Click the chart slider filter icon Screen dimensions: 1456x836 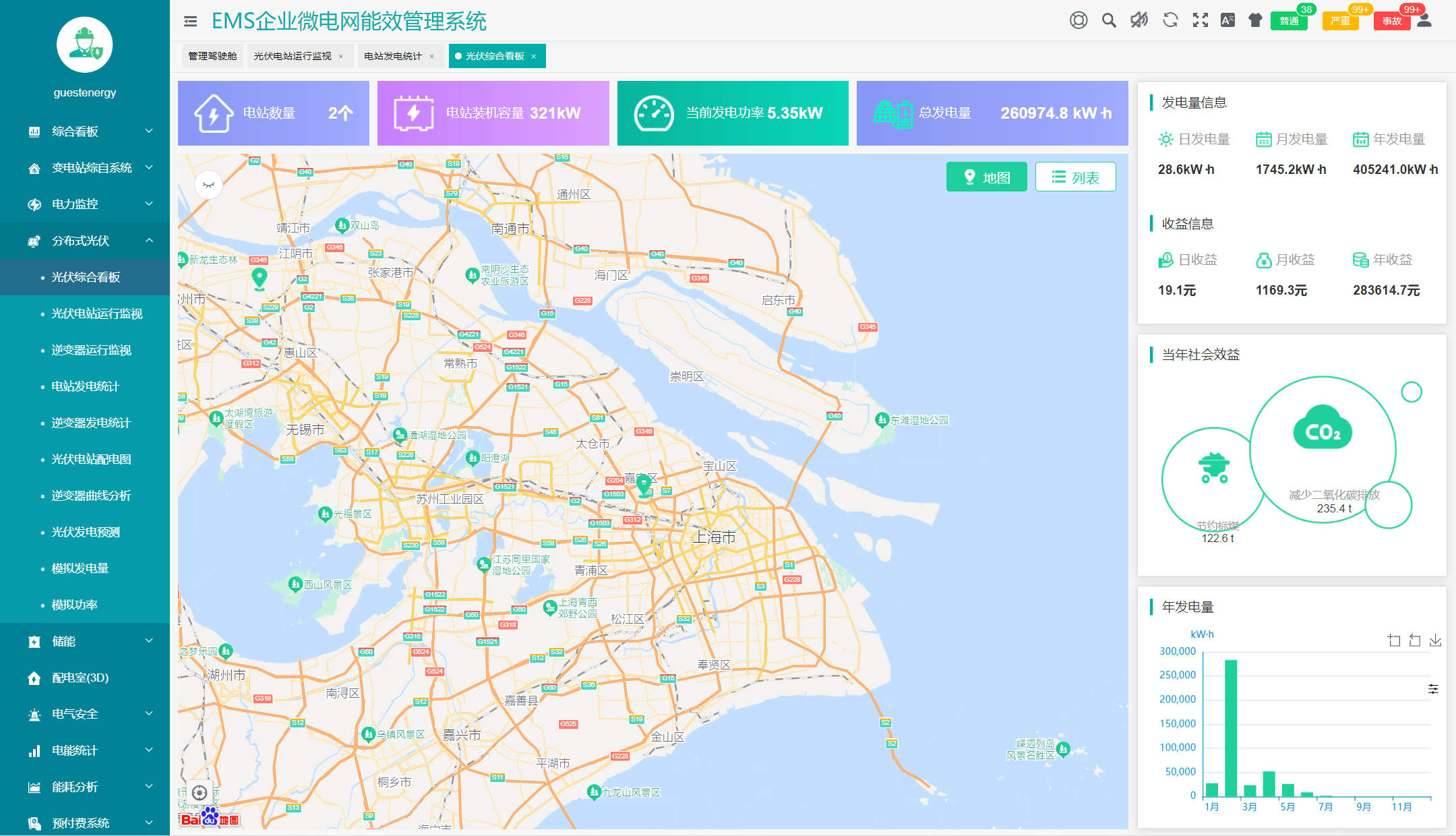point(1433,689)
